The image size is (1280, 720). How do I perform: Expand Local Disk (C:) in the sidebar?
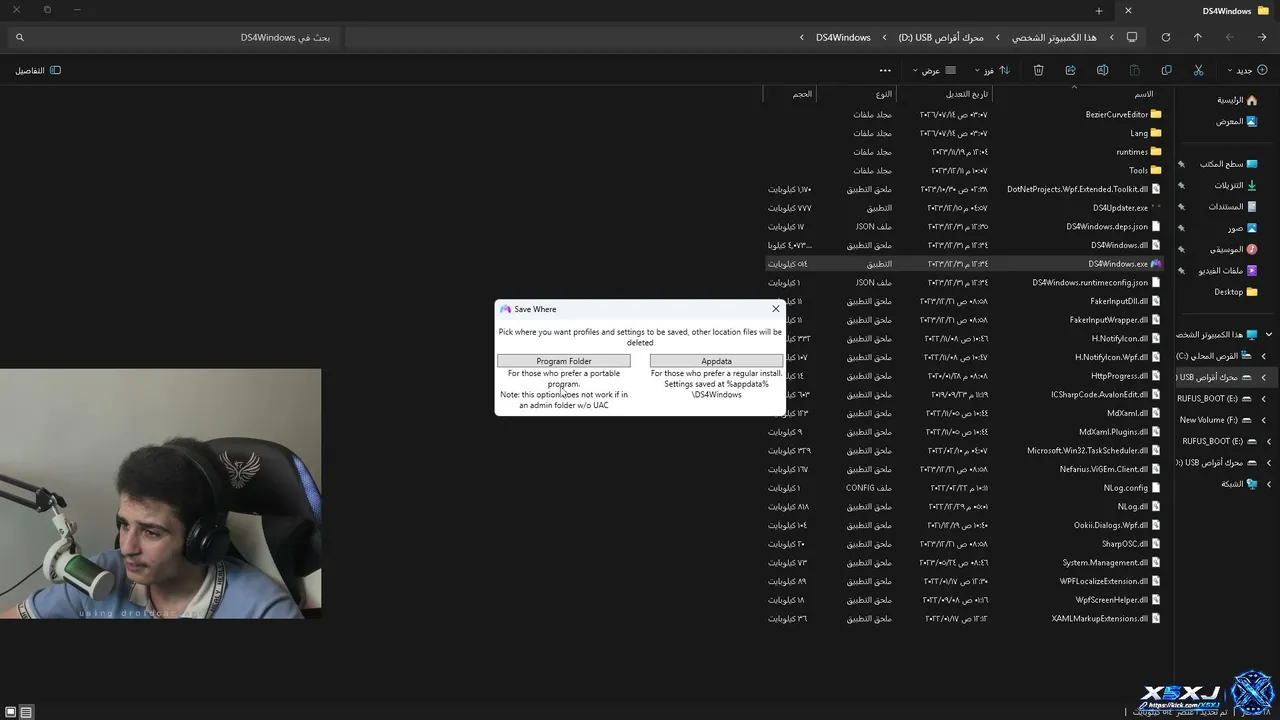click(x=1263, y=356)
